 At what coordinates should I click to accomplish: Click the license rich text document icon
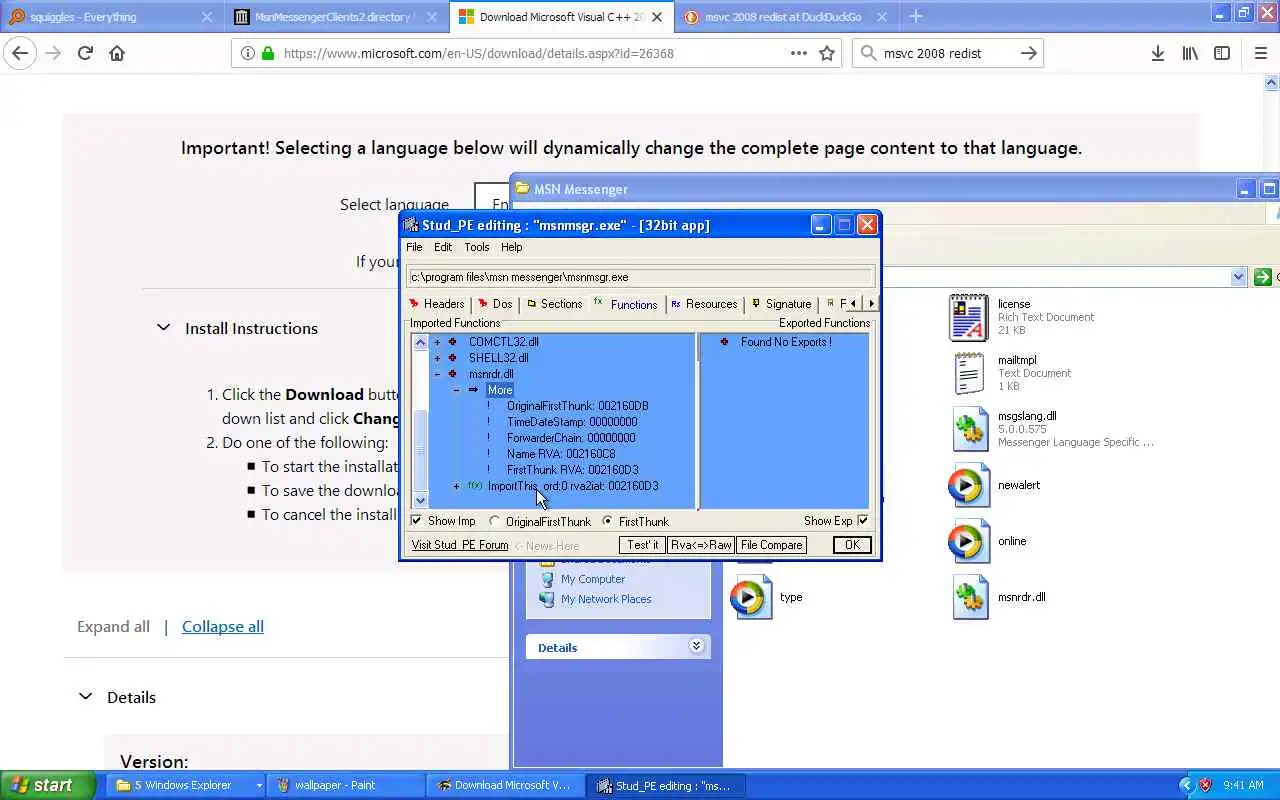[x=968, y=317]
